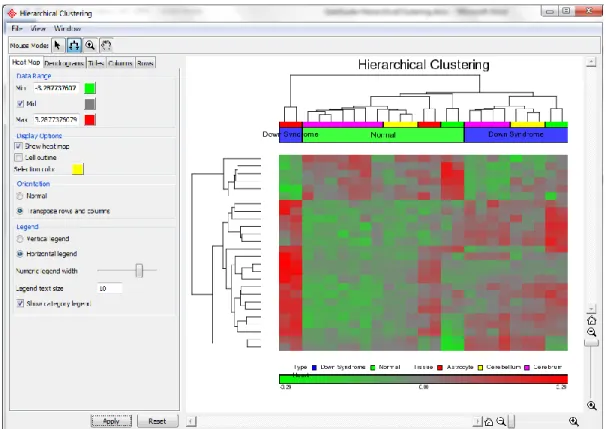Click the green-to-red color legend bar
This screenshot has width=606, height=429.
click(423, 379)
